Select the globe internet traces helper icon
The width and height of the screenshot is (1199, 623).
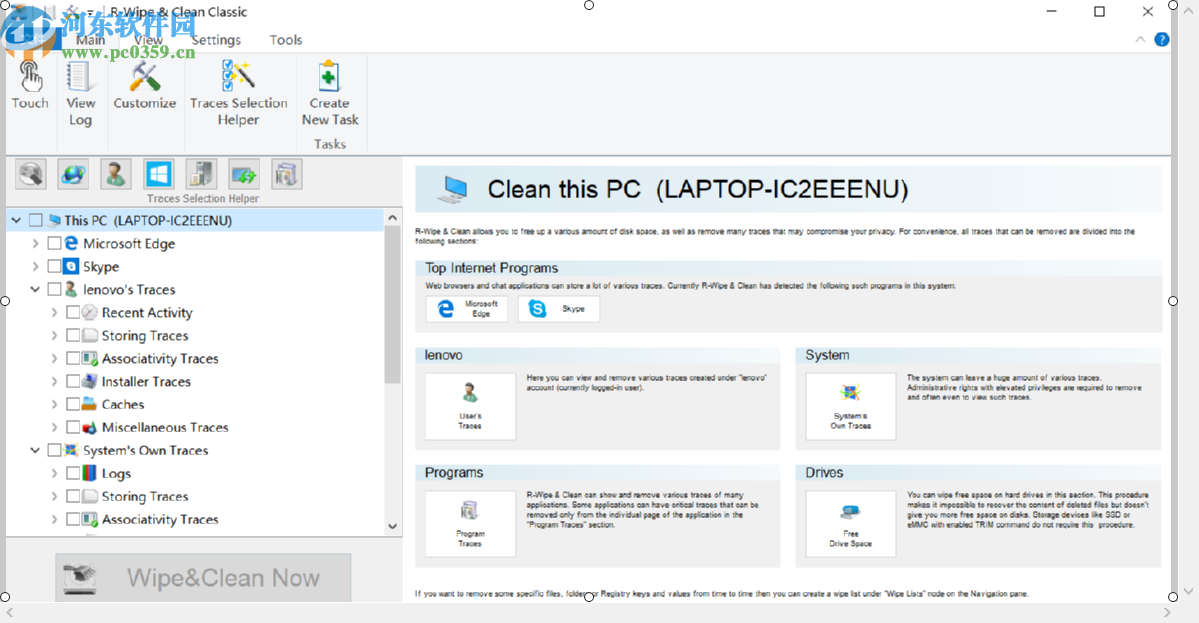[73, 174]
